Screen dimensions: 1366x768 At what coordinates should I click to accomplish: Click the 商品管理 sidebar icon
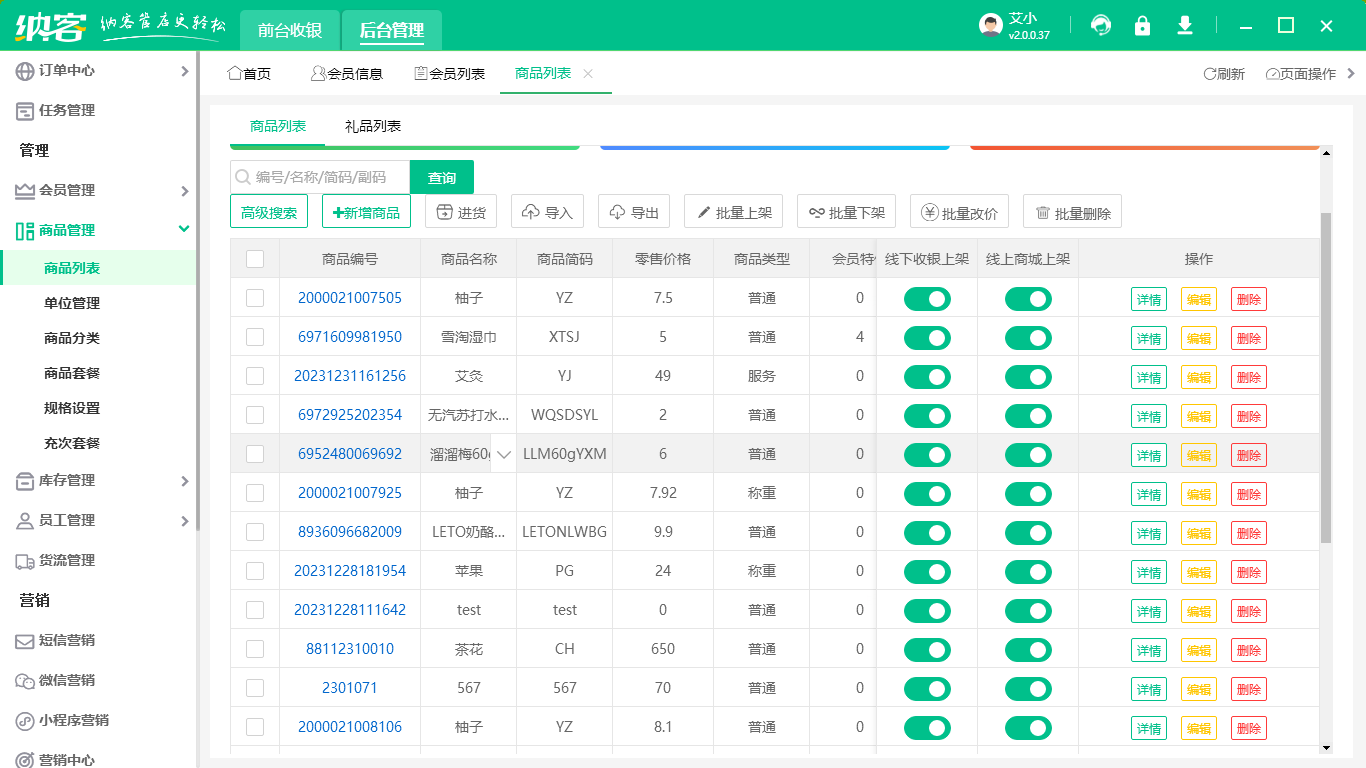(x=25, y=231)
